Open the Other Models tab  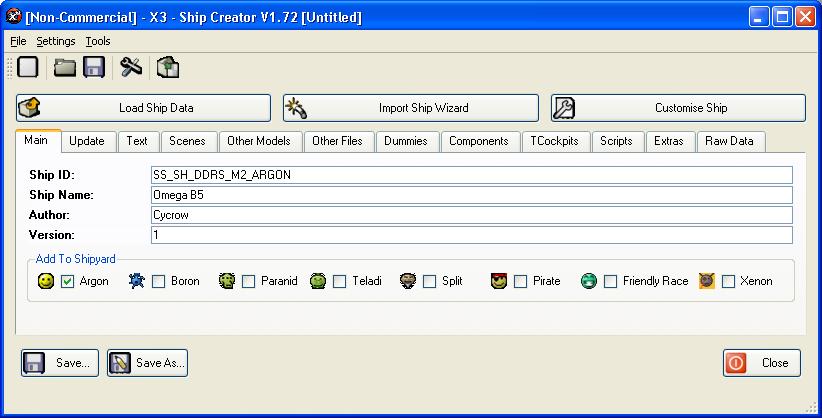pyautogui.click(x=259, y=141)
